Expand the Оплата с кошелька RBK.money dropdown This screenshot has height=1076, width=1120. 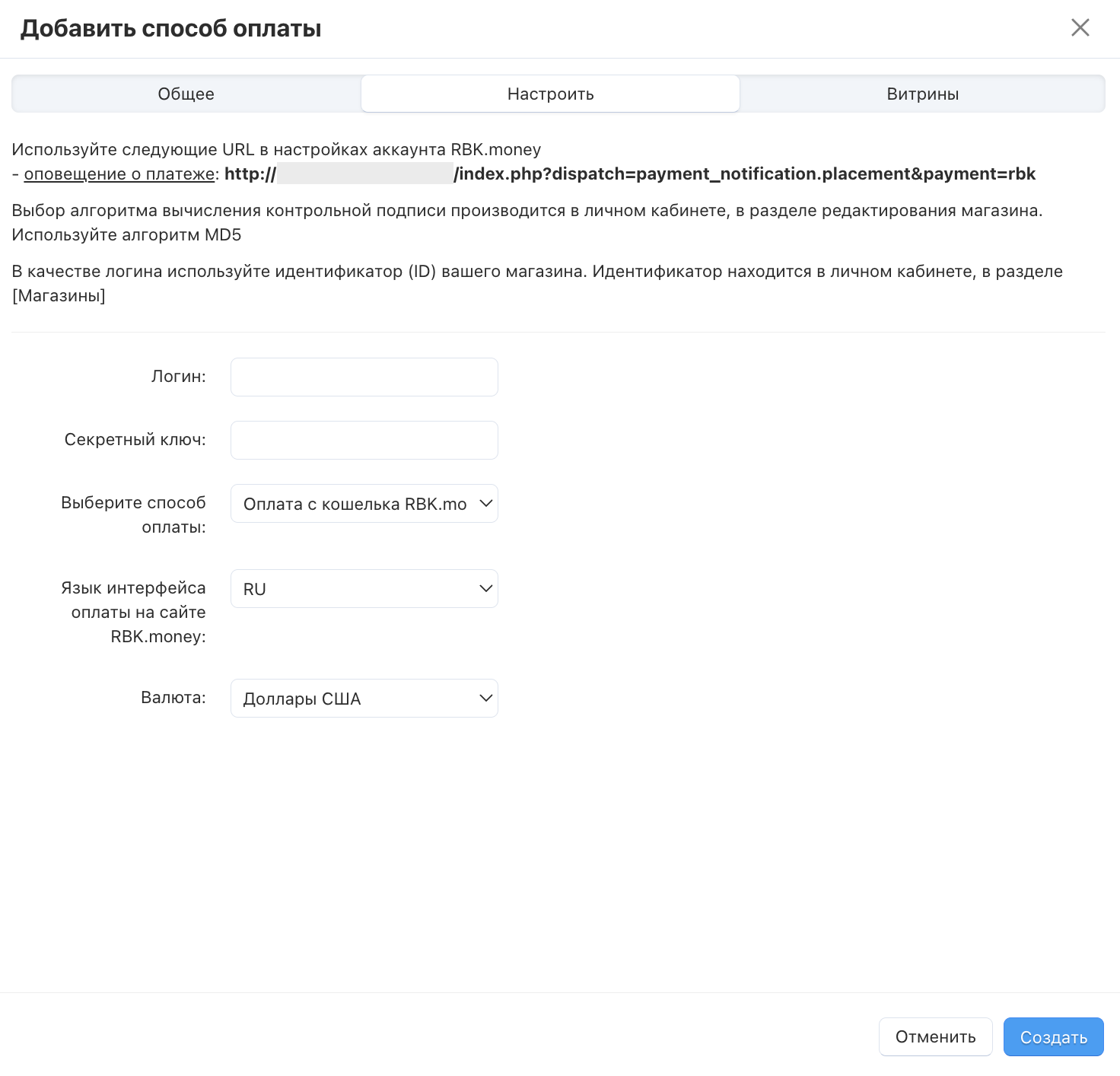[364, 504]
